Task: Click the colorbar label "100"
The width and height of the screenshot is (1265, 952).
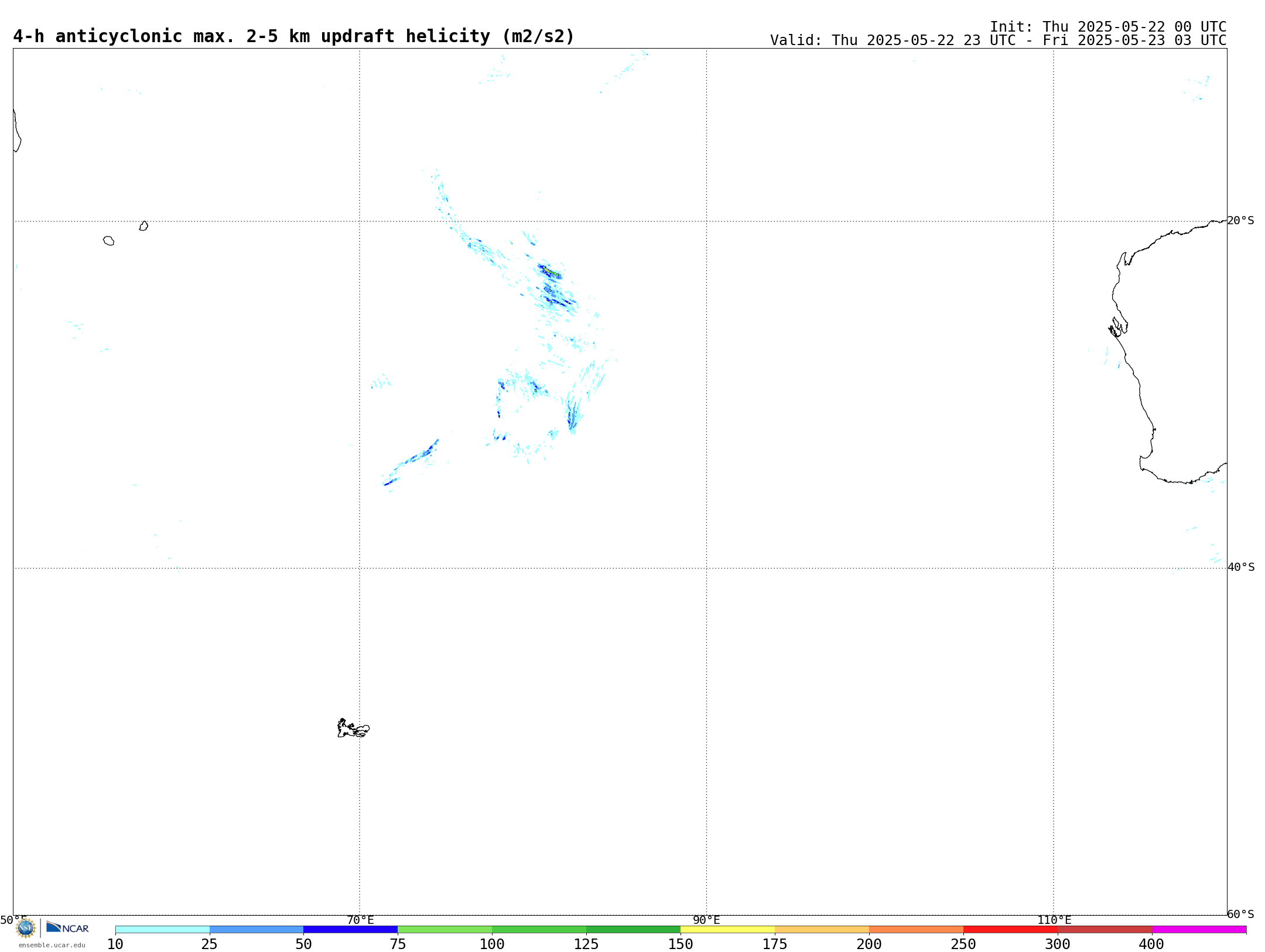Action: (x=492, y=944)
